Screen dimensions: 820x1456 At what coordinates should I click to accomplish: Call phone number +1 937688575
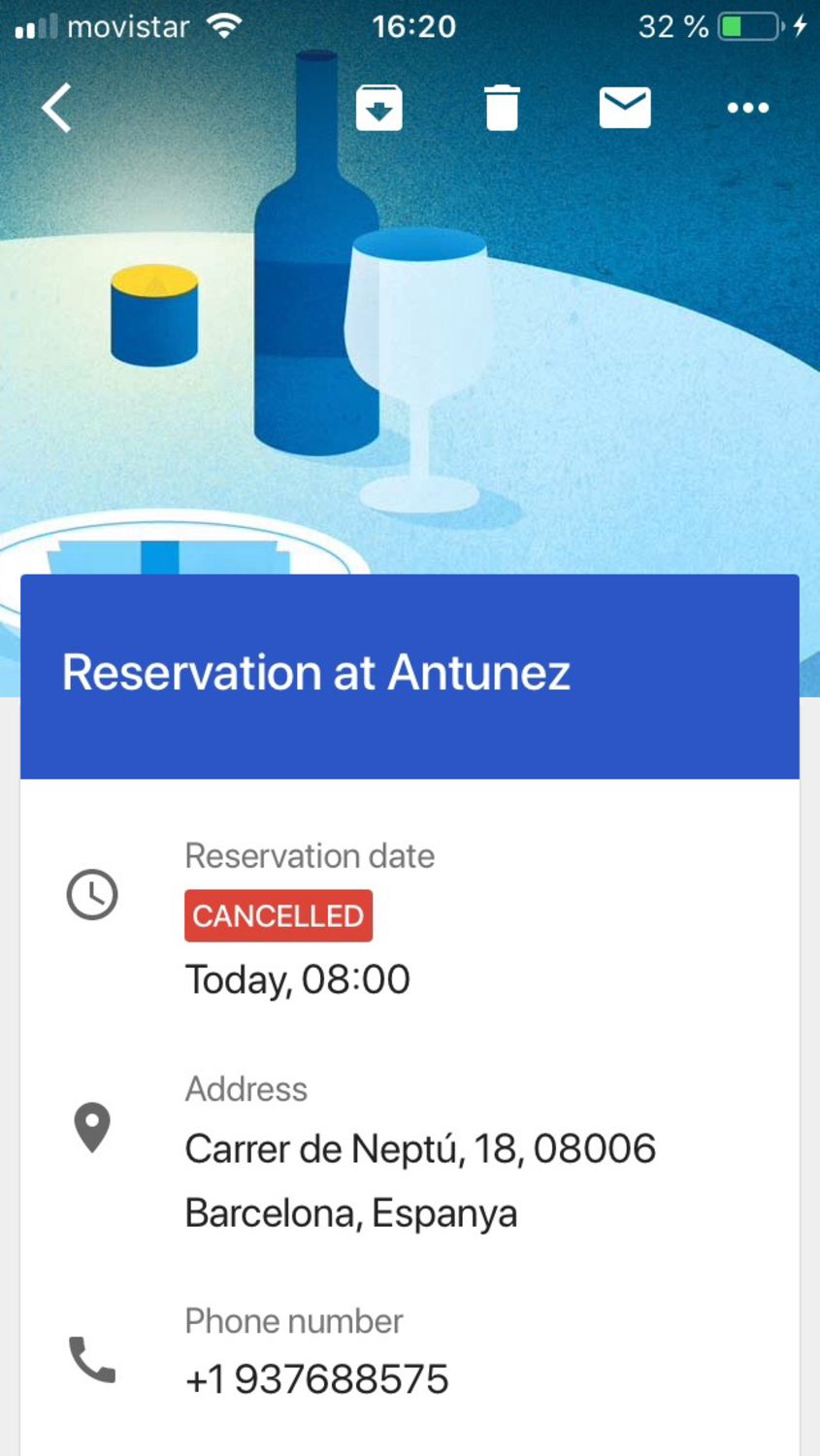[317, 1379]
